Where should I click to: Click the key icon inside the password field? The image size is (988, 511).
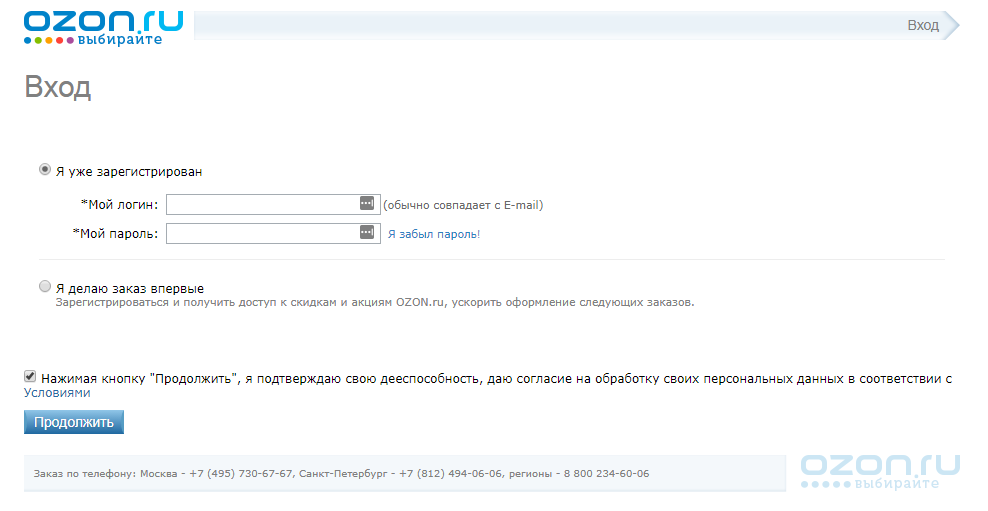coord(366,232)
